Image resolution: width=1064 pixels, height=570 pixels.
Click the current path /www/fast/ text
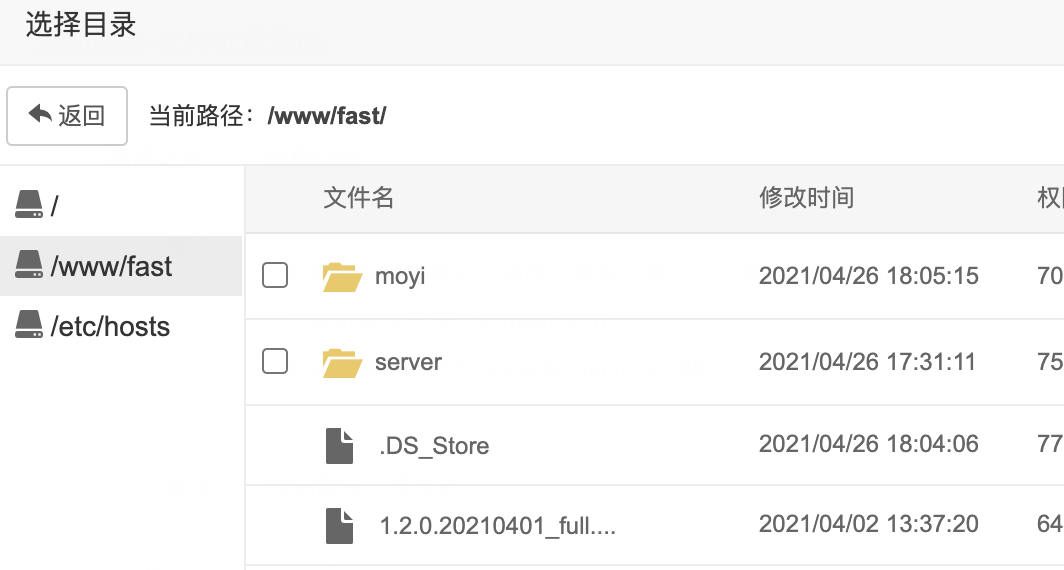tap(327, 116)
